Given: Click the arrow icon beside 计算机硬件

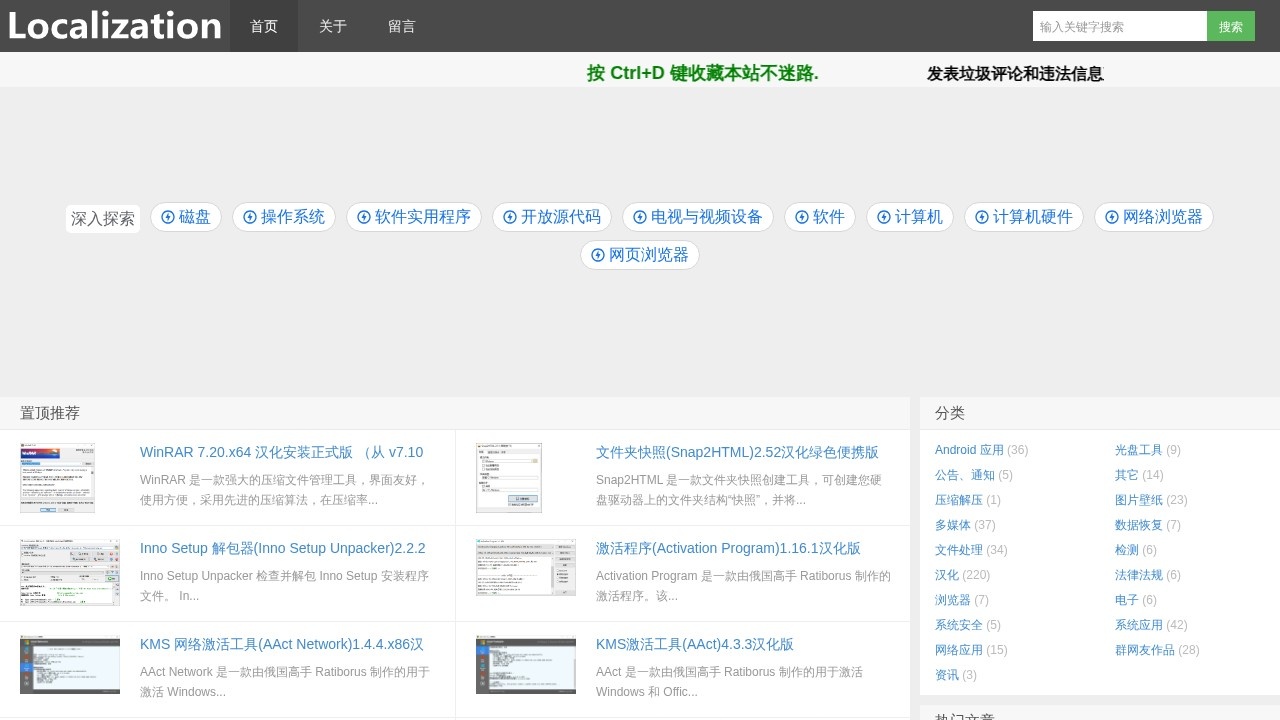Looking at the screenshot, I should (x=982, y=217).
